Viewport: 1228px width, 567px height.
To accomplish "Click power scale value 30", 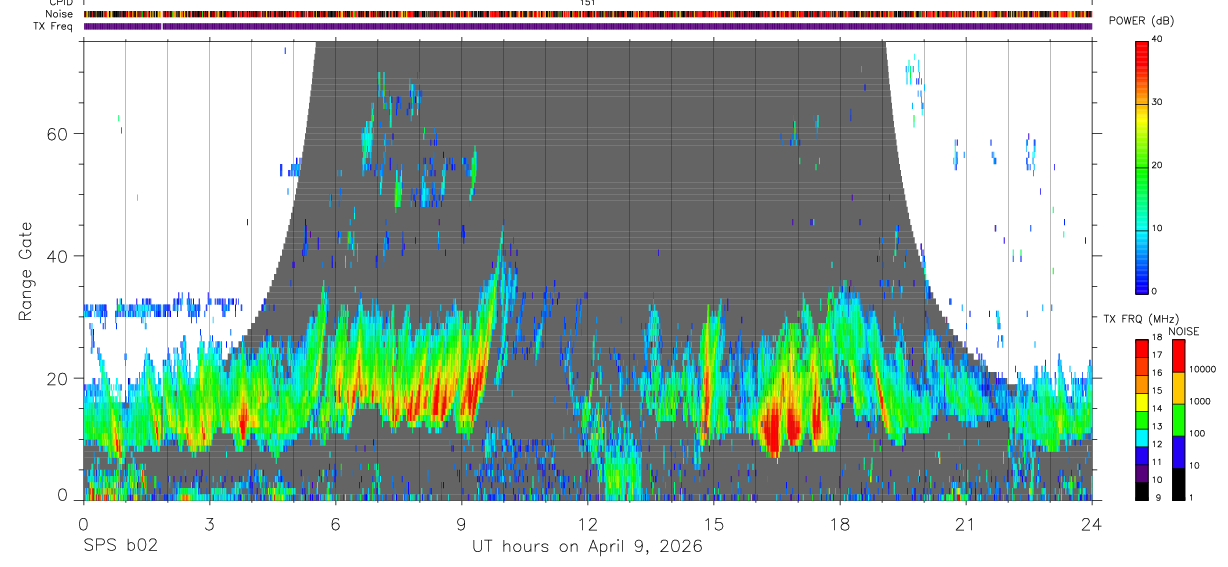I will point(1157,102).
